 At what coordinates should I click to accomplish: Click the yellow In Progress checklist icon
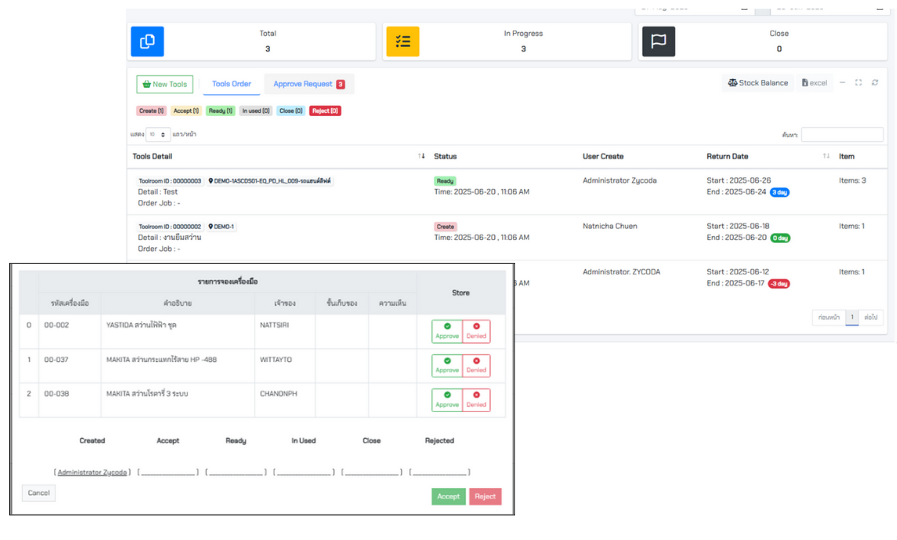[403, 41]
